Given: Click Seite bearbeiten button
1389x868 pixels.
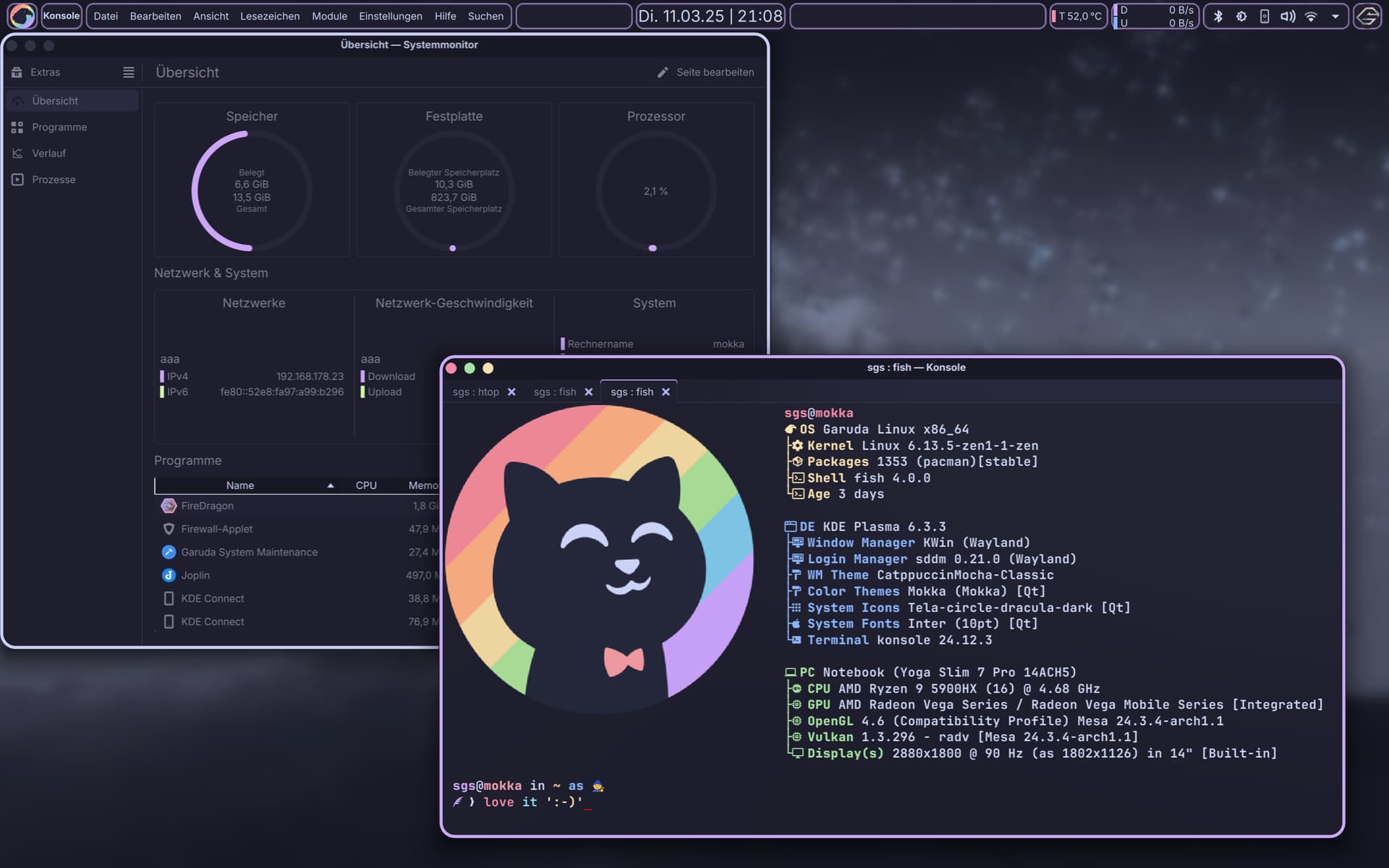Looking at the screenshot, I should click(x=705, y=72).
